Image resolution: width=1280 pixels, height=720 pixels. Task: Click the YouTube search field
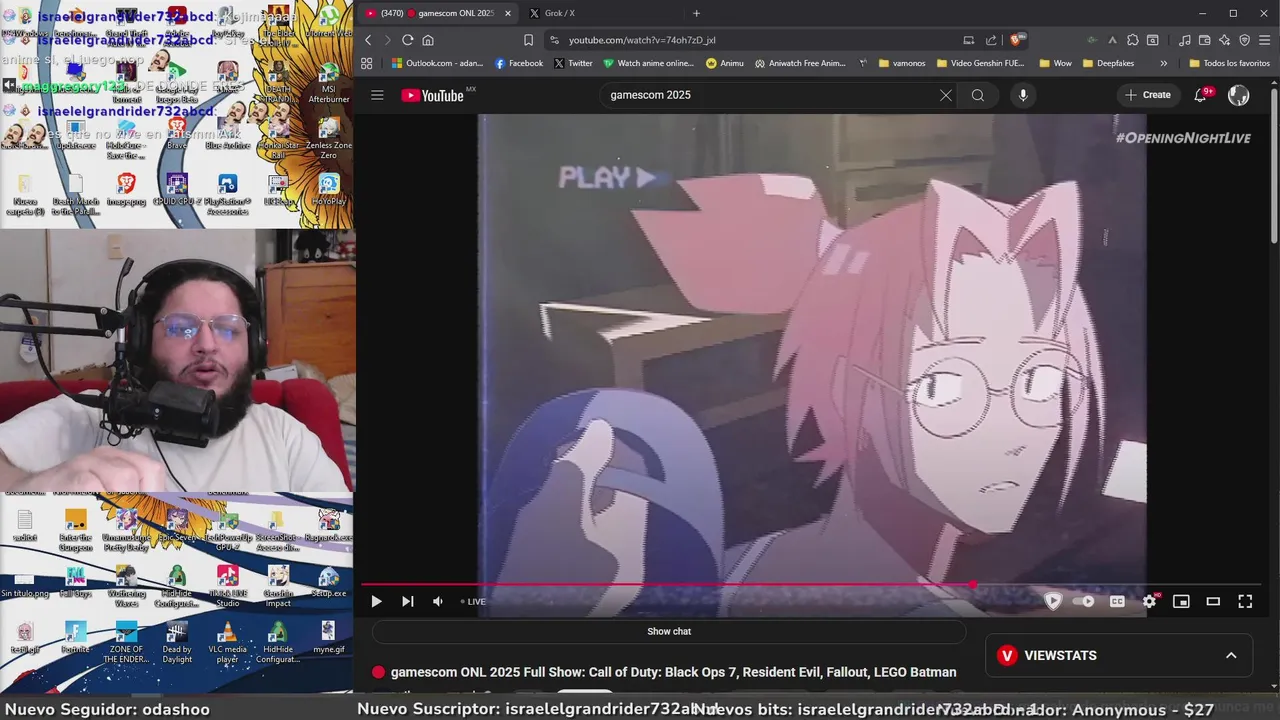(770, 95)
